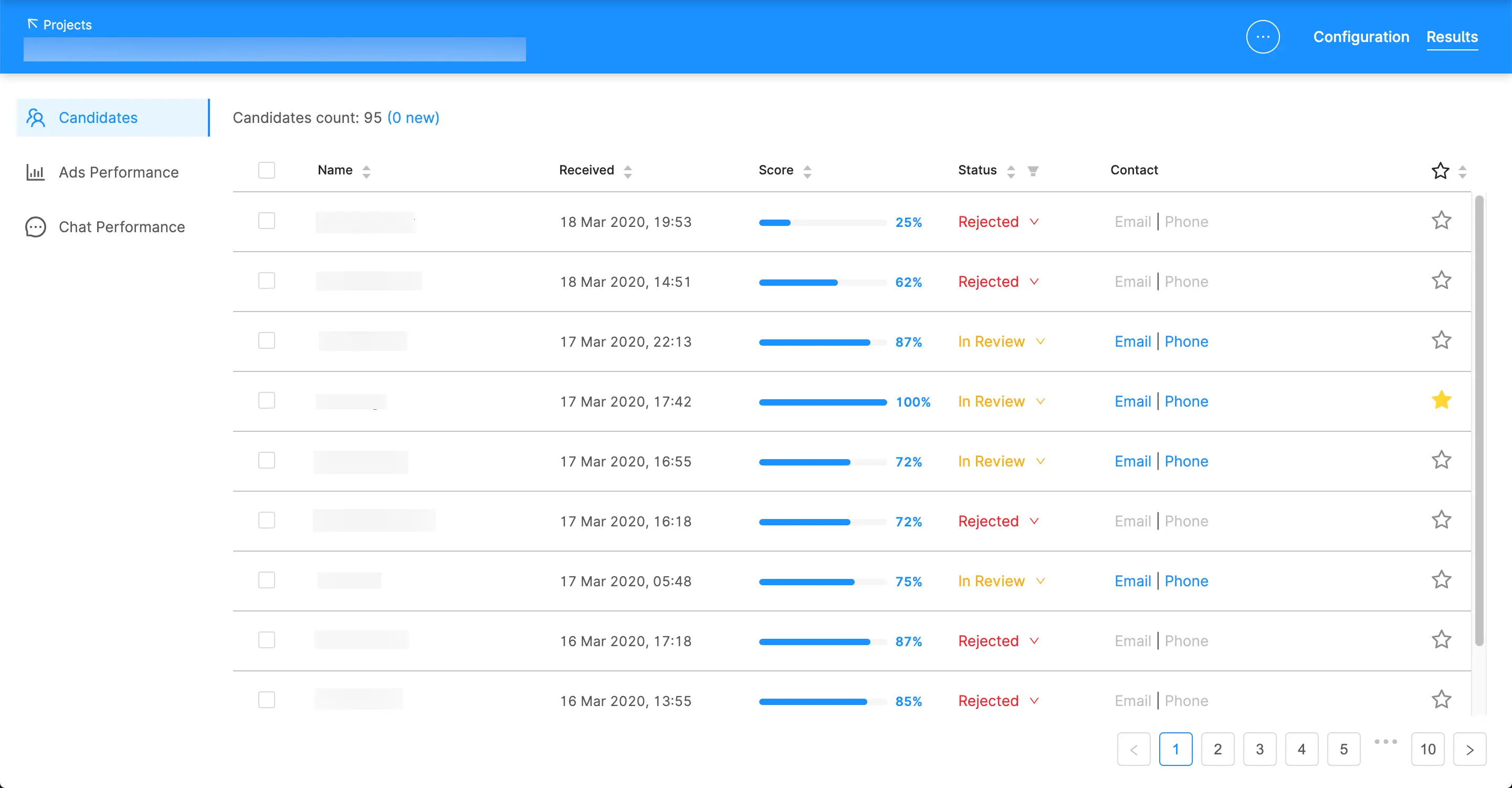Open Ads Performance in the sidebar
Screen dimensions: 1512x788
(118, 172)
